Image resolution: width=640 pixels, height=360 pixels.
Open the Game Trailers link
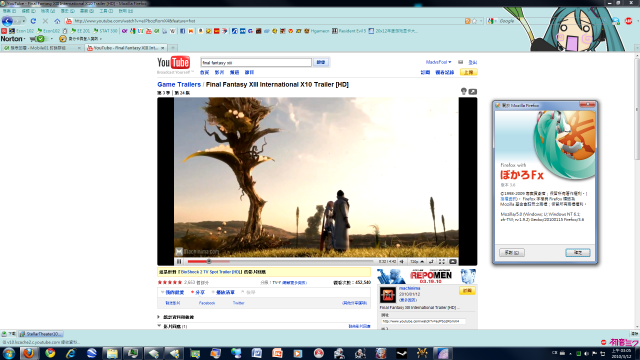(179, 84)
